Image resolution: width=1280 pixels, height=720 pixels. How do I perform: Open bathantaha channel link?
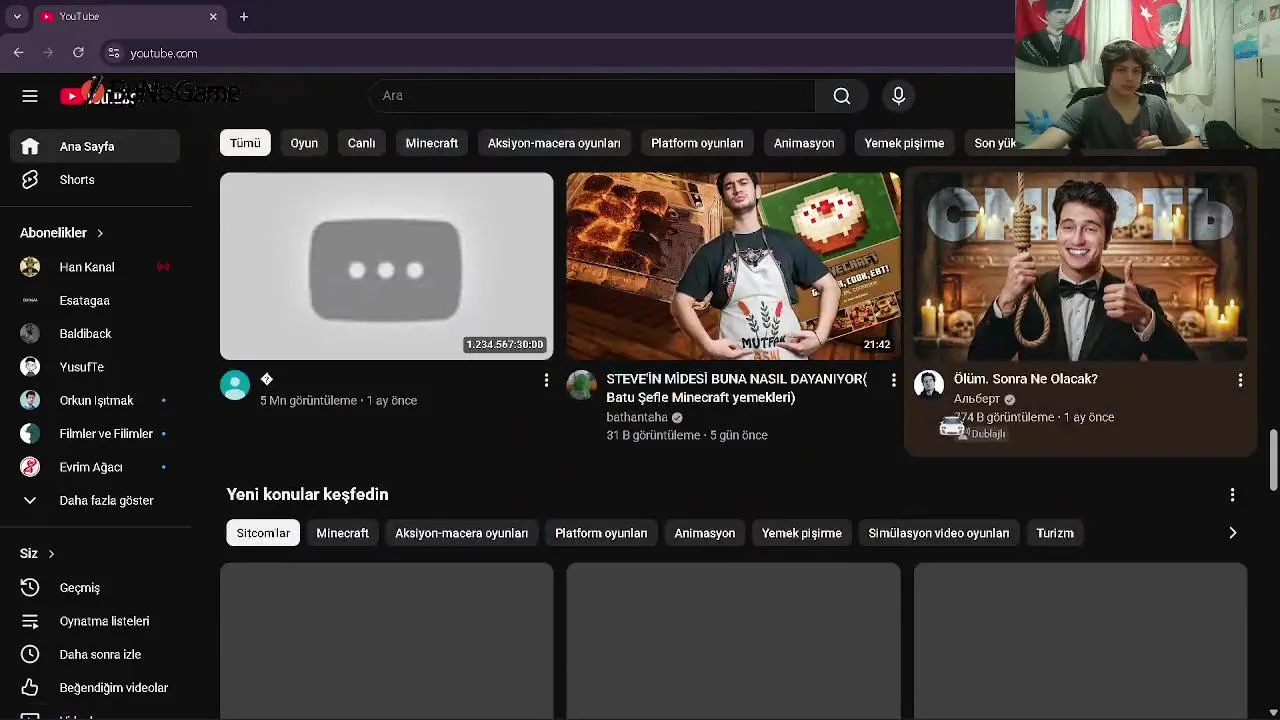637,417
